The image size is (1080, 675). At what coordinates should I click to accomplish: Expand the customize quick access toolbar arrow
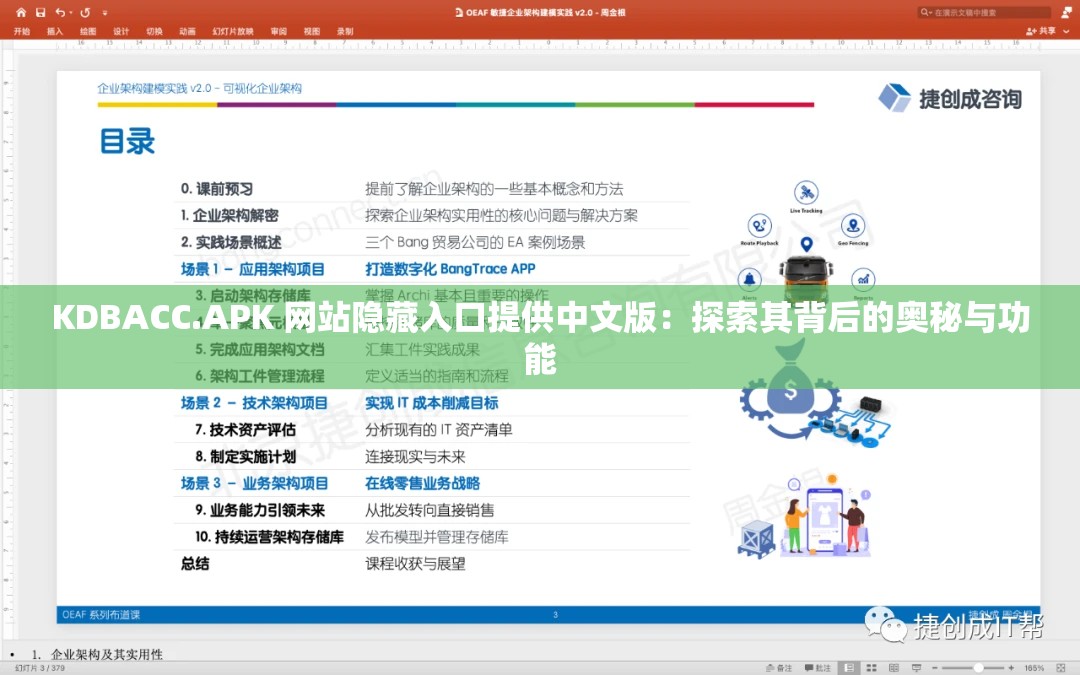(x=105, y=13)
